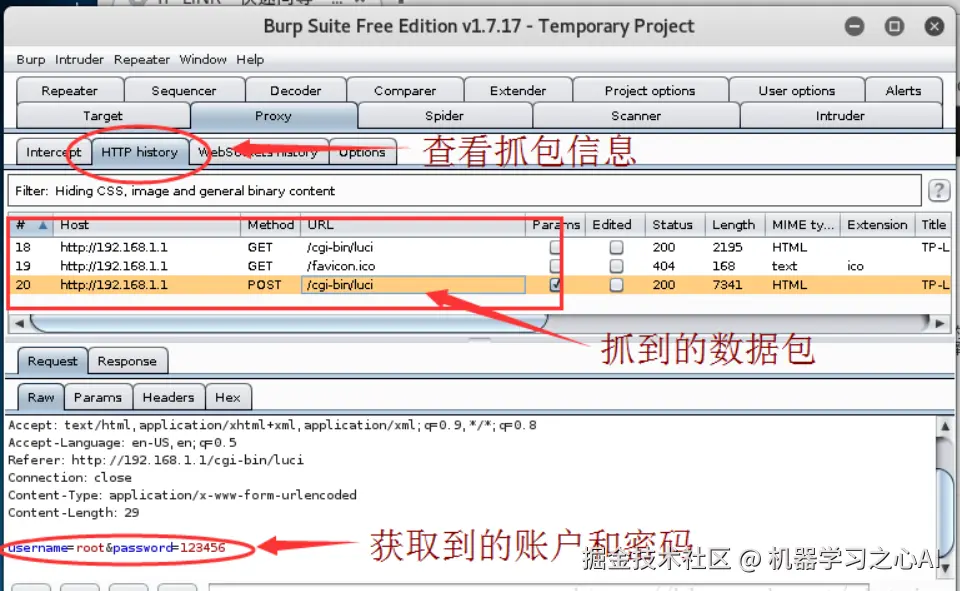Open the Intercept sub-tab
960x591 pixels.
[54, 152]
